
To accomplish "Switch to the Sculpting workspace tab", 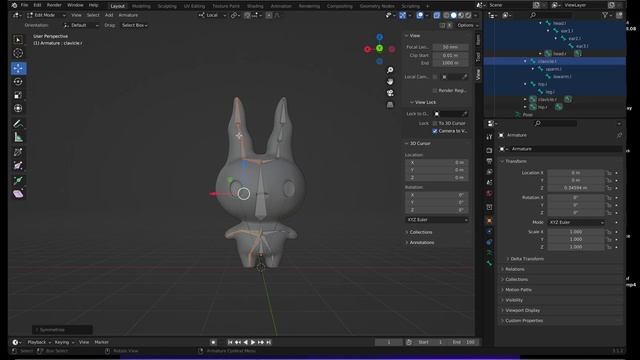I will tap(167, 6).
